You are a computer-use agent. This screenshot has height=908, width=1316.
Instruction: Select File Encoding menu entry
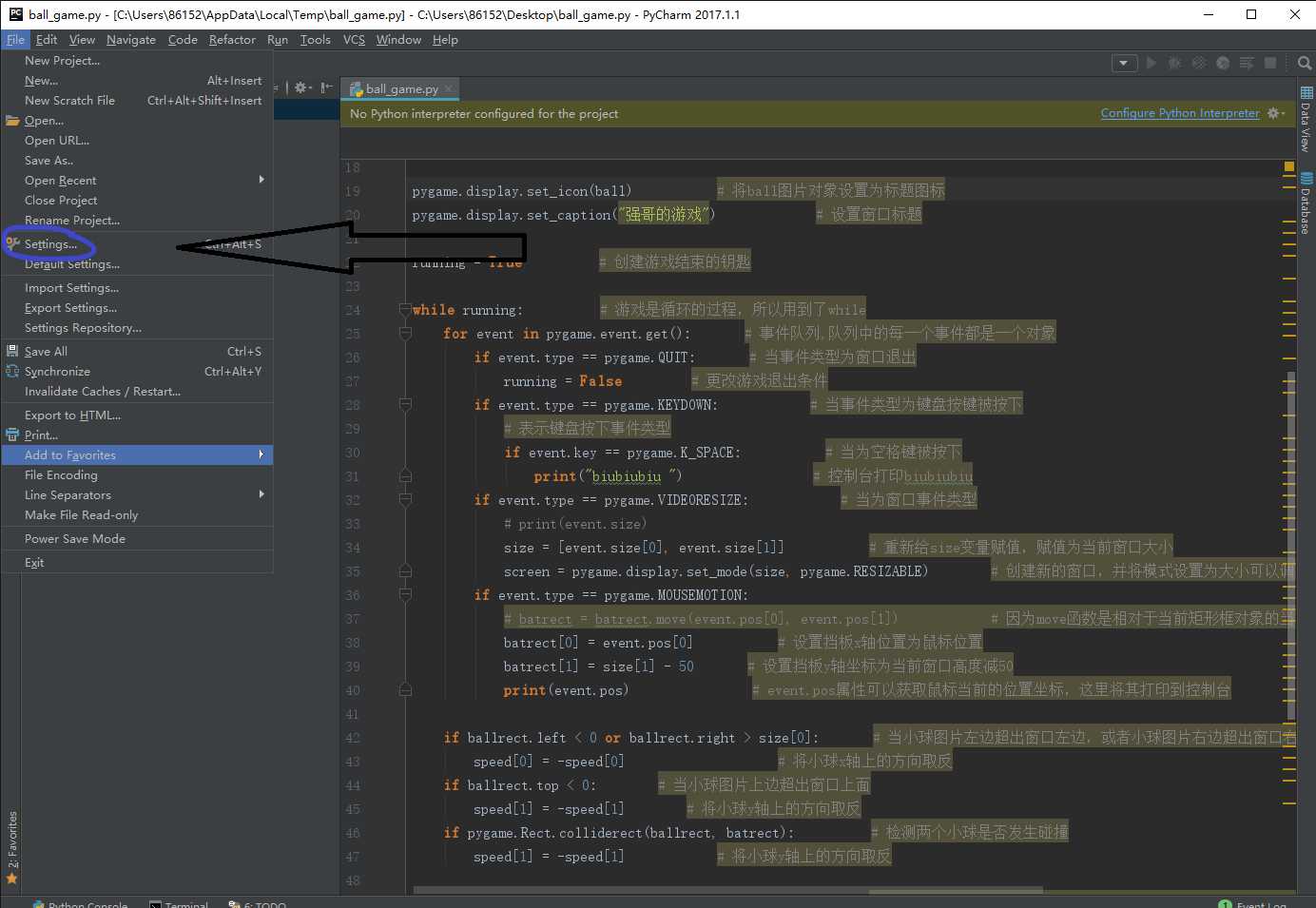click(x=137, y=475)
